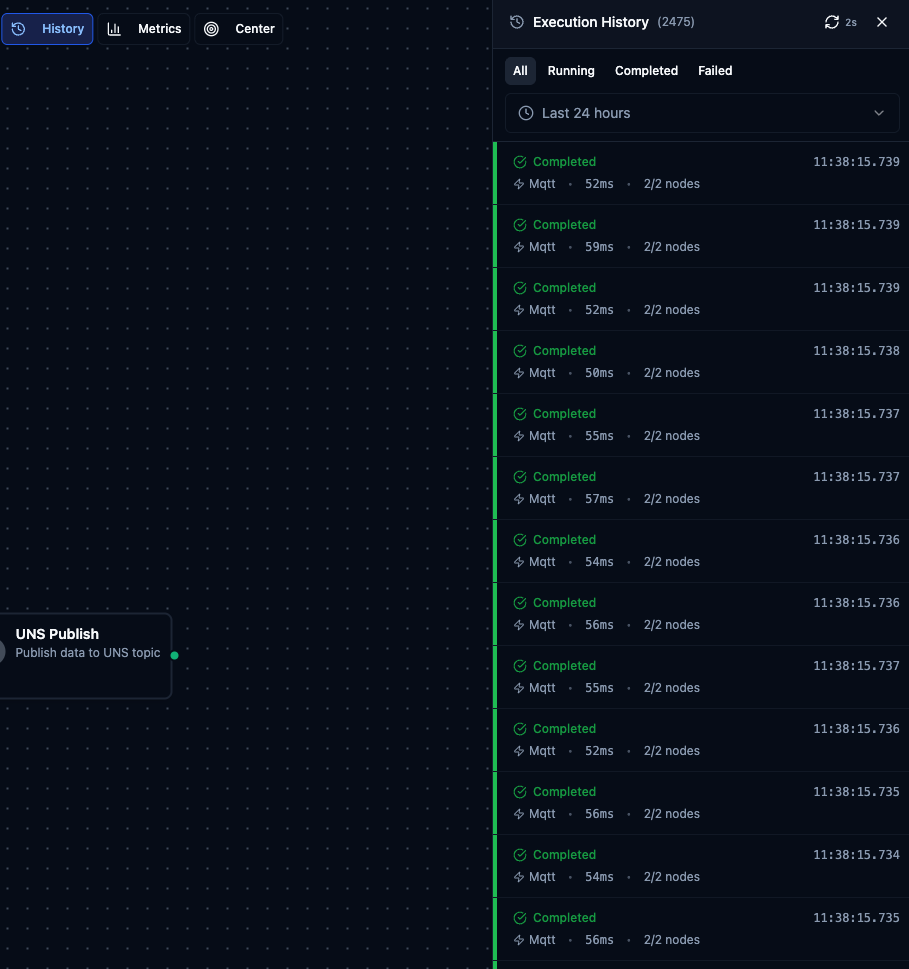Select the UNS Publish node on the canvas
Image resolution: width=909 pixels, height=969 pixels.
point(85,644)
